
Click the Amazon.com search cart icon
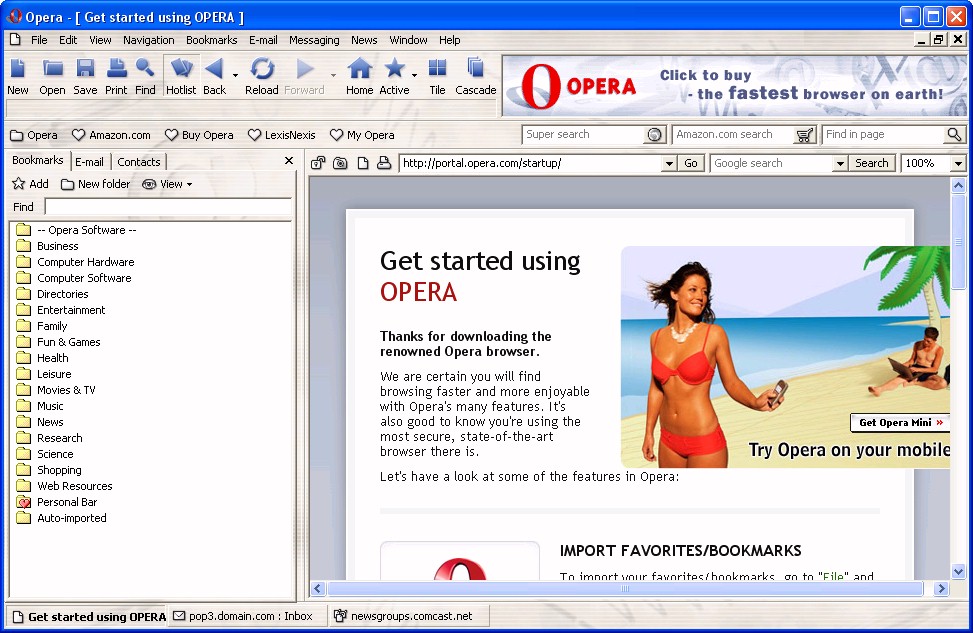point(804,135)
